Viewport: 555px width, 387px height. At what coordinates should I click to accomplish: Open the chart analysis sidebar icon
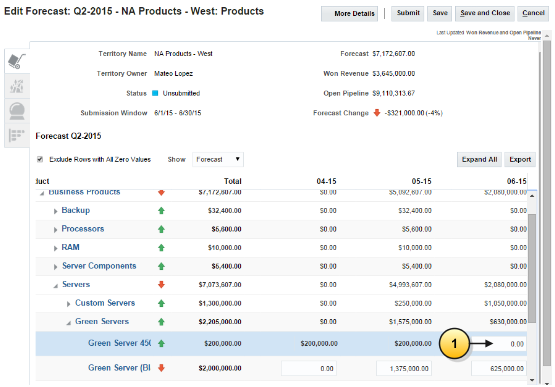click(x=17, y=86)
